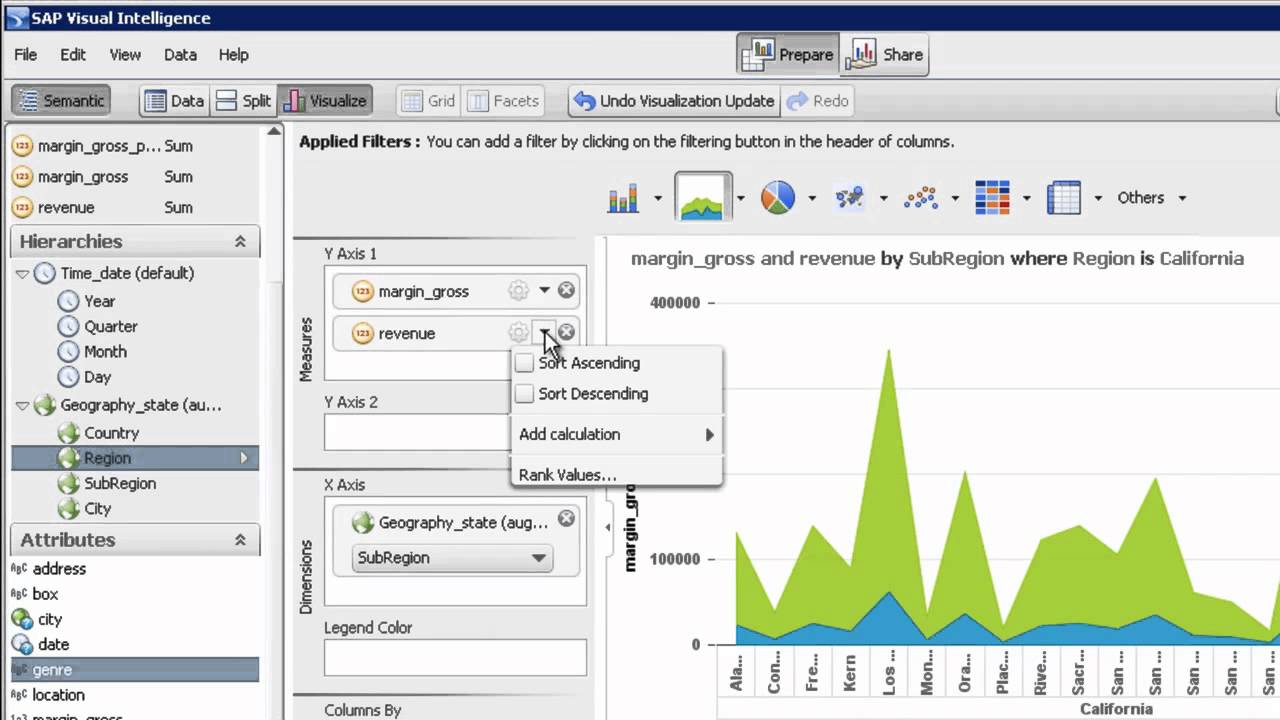This screenshot has width=1280, height=720.
Task: Collapse the Geography_state hierarchy tree
Action: coord(22,405)
